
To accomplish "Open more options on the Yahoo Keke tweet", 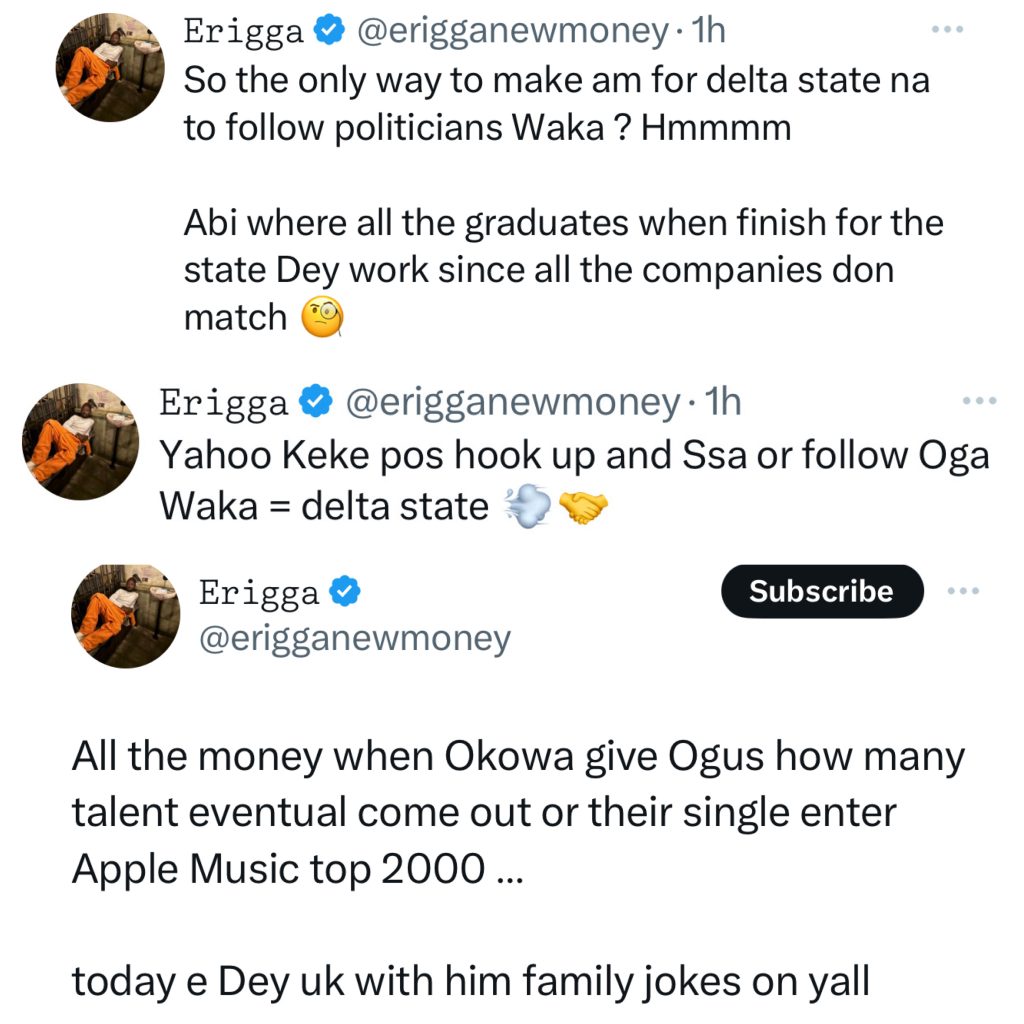I will 979,402.
